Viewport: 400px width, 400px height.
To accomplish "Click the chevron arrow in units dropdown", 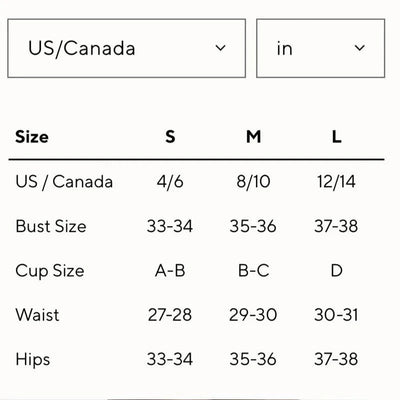I will pyautogui.click(x=359, y=48).
